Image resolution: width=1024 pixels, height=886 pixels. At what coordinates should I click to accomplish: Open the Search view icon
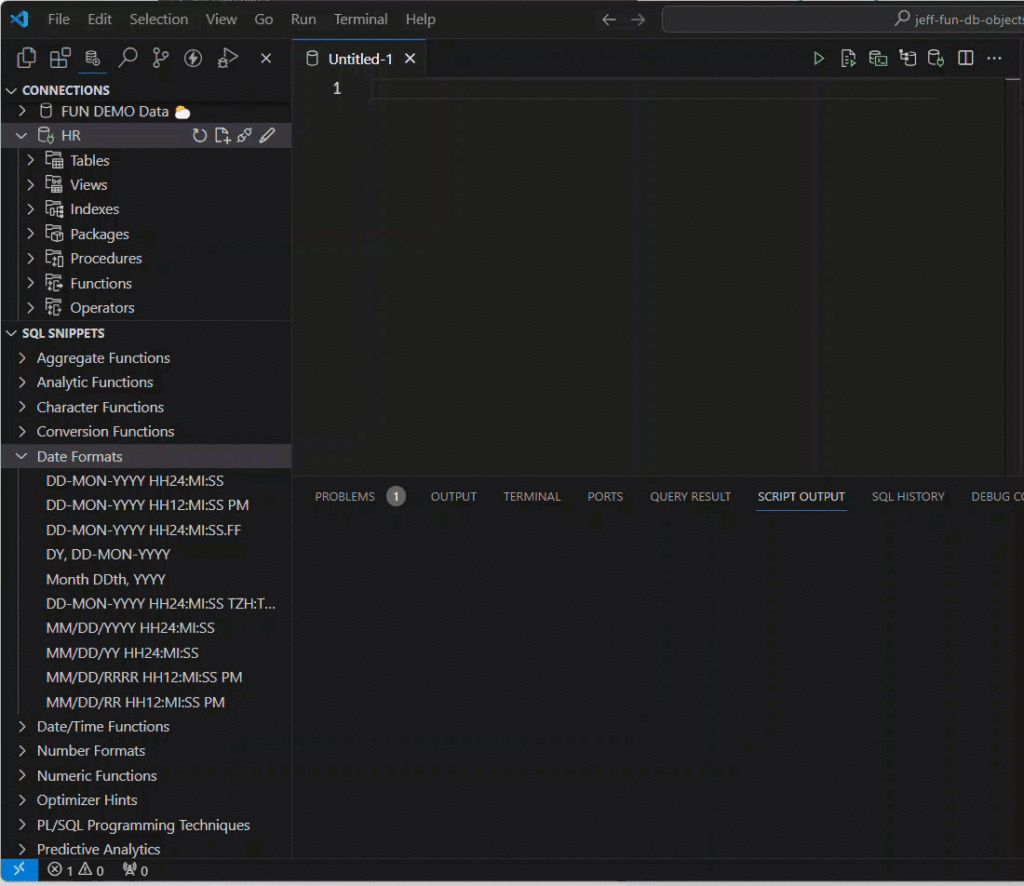pos(127,58)
